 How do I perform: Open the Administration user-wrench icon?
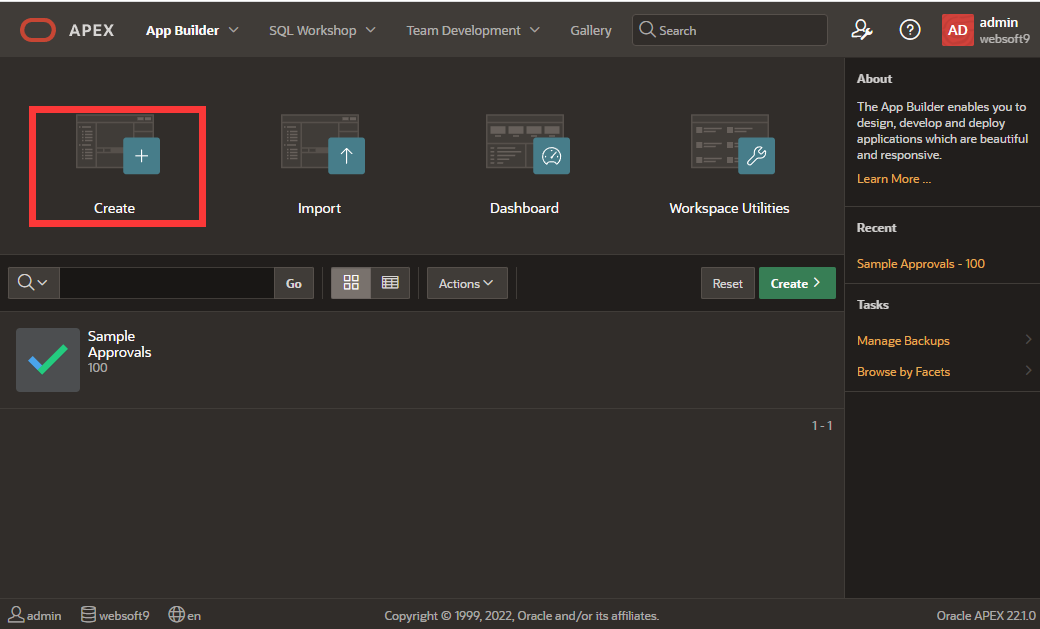coord(862,30)
